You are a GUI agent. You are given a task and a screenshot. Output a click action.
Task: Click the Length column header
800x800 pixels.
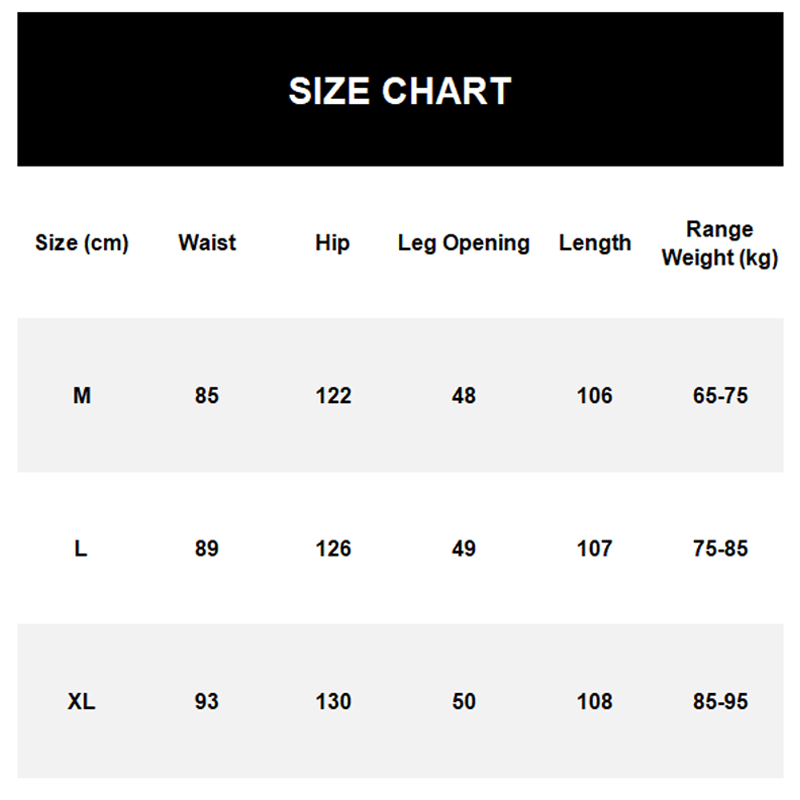(595, 243)
